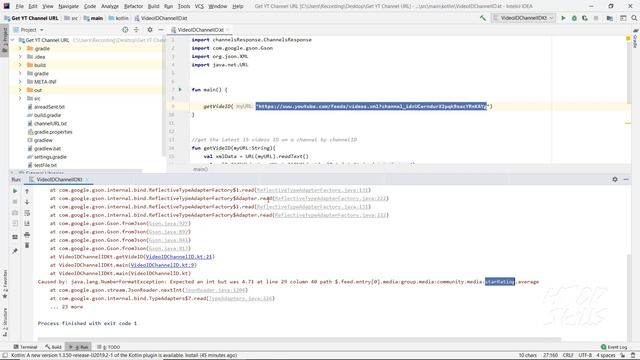Minimize the Run tool window
Viewport: 640px width, 360px height.
pos(626,179)
